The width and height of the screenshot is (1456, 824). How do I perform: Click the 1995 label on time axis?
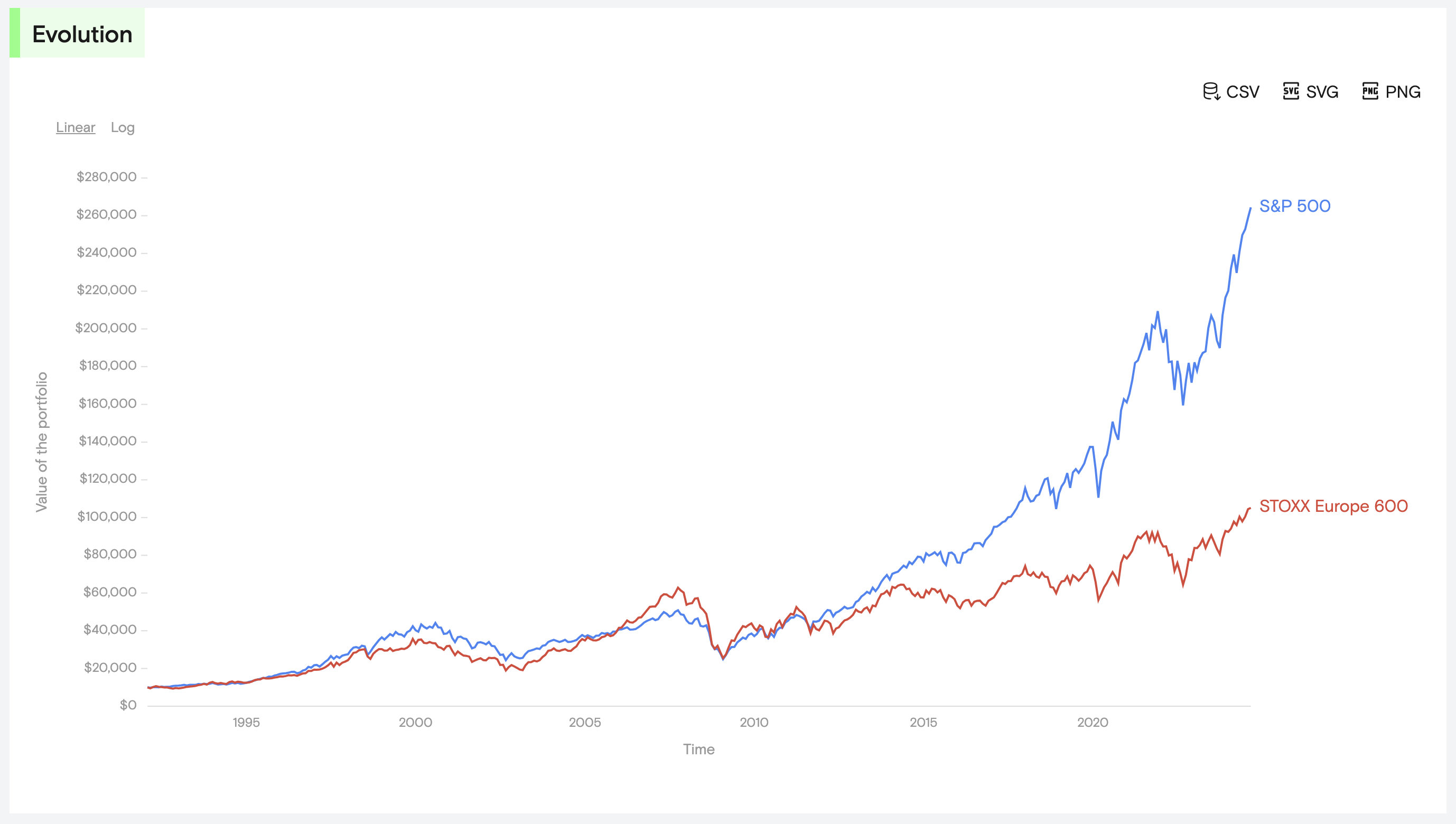(246, 723)
